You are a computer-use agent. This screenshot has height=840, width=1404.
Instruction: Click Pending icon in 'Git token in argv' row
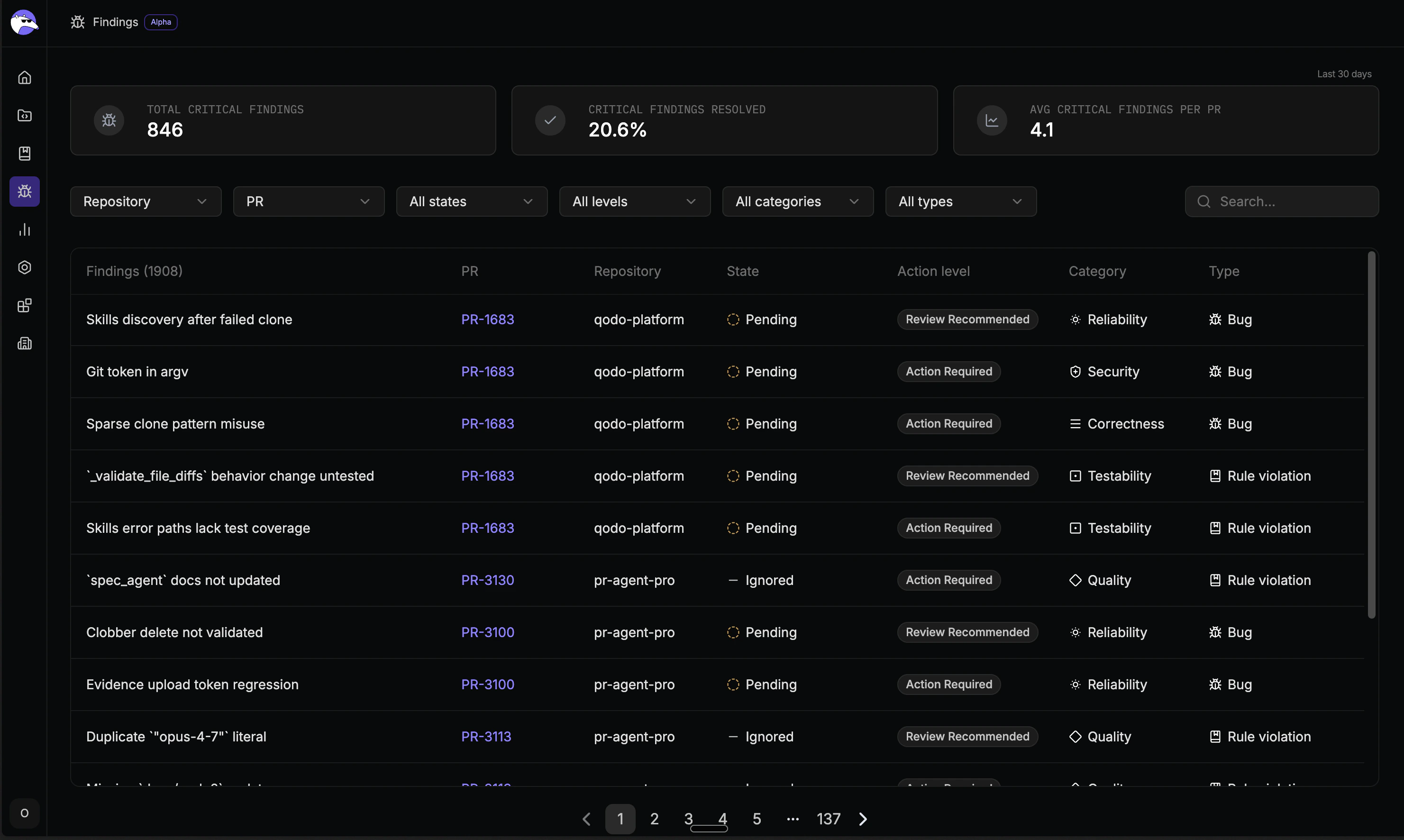(x=733, y=372)
